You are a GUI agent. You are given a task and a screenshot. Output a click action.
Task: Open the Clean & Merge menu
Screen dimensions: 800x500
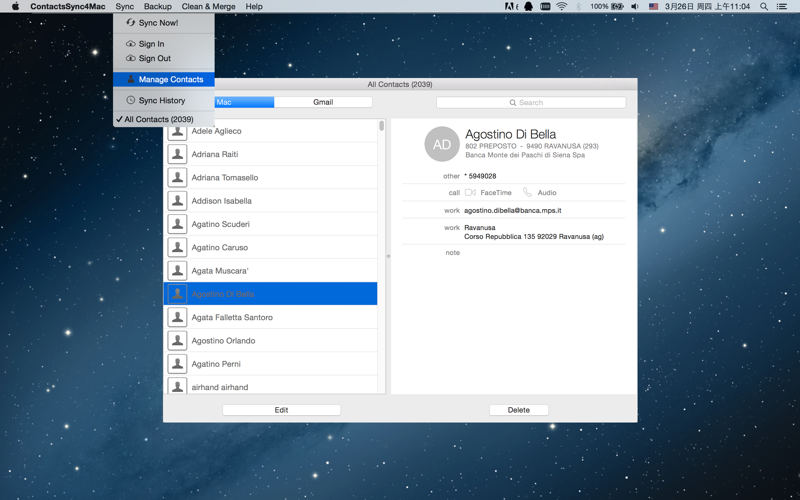pos(208,7)
